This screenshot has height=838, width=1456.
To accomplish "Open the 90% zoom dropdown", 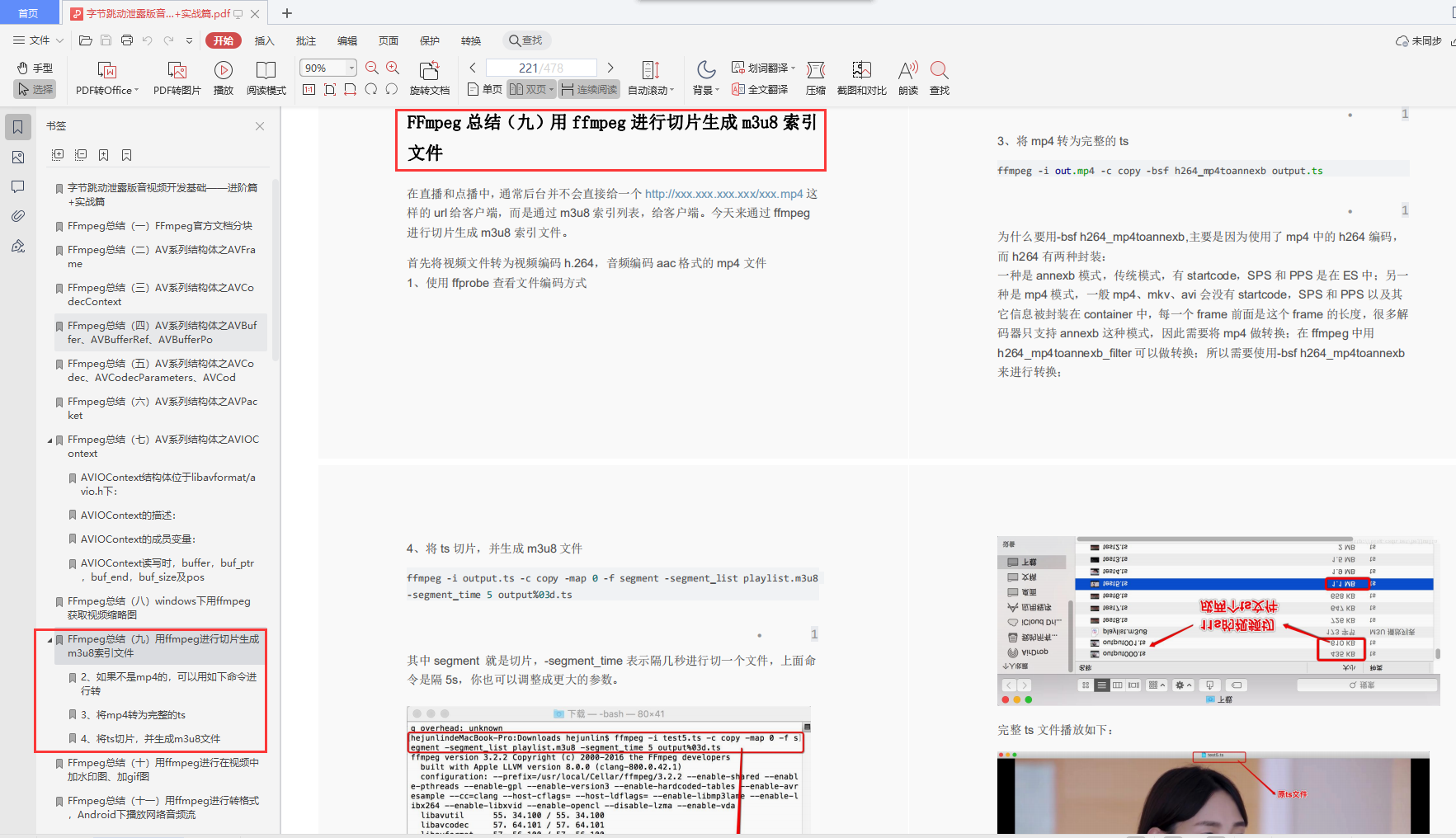I will [352, 68].
